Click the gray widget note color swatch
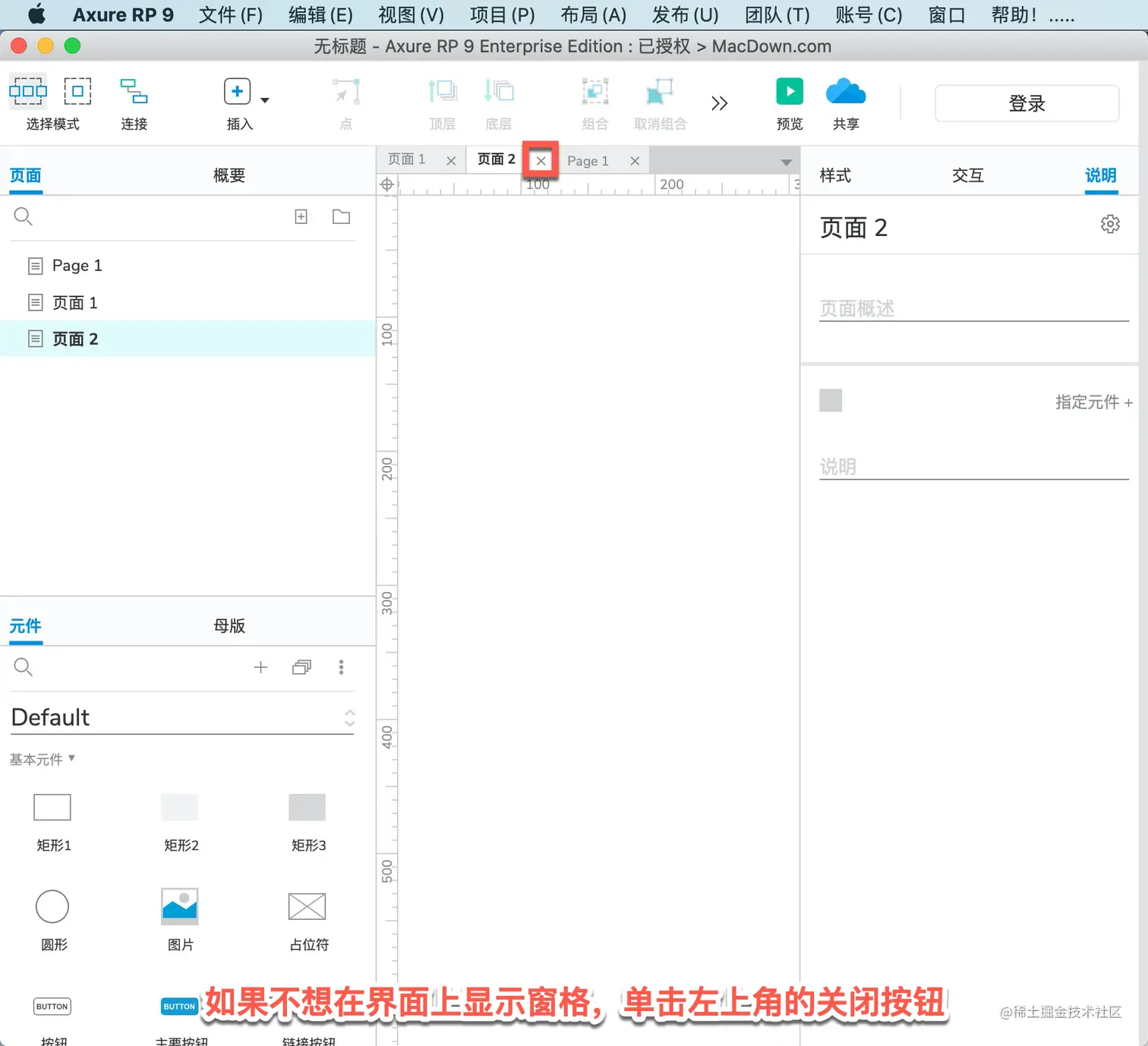 (831, 401)
